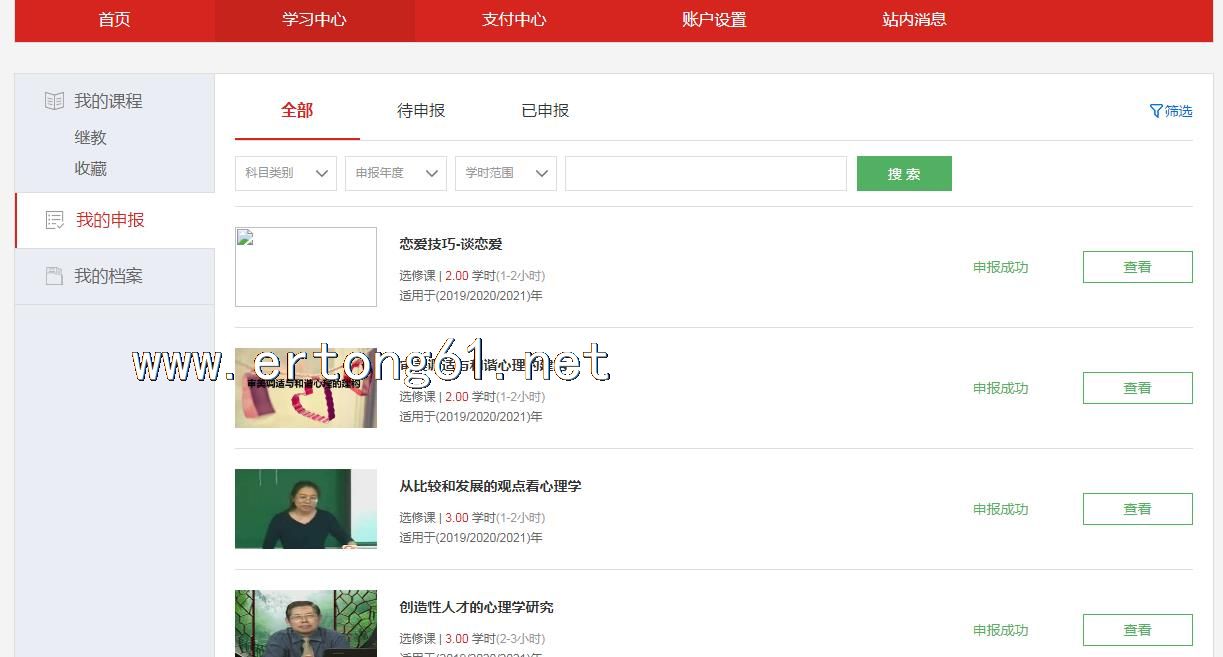Click 查看 for the 恋爱技巧-谈恋爱 course

coord(1137,267)
